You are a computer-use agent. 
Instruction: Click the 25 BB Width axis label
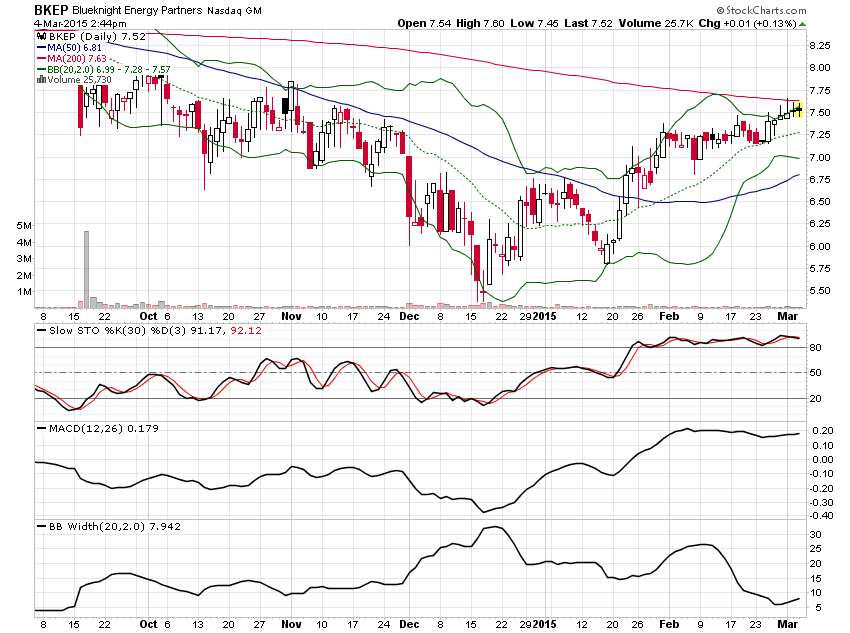[815, 549]
